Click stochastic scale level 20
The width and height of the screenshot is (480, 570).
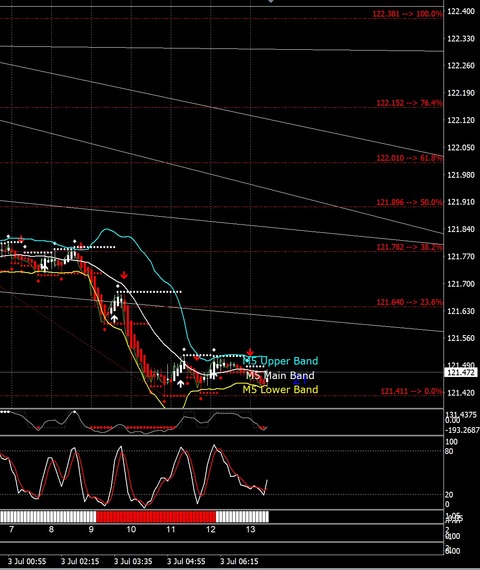coord(449,495)
